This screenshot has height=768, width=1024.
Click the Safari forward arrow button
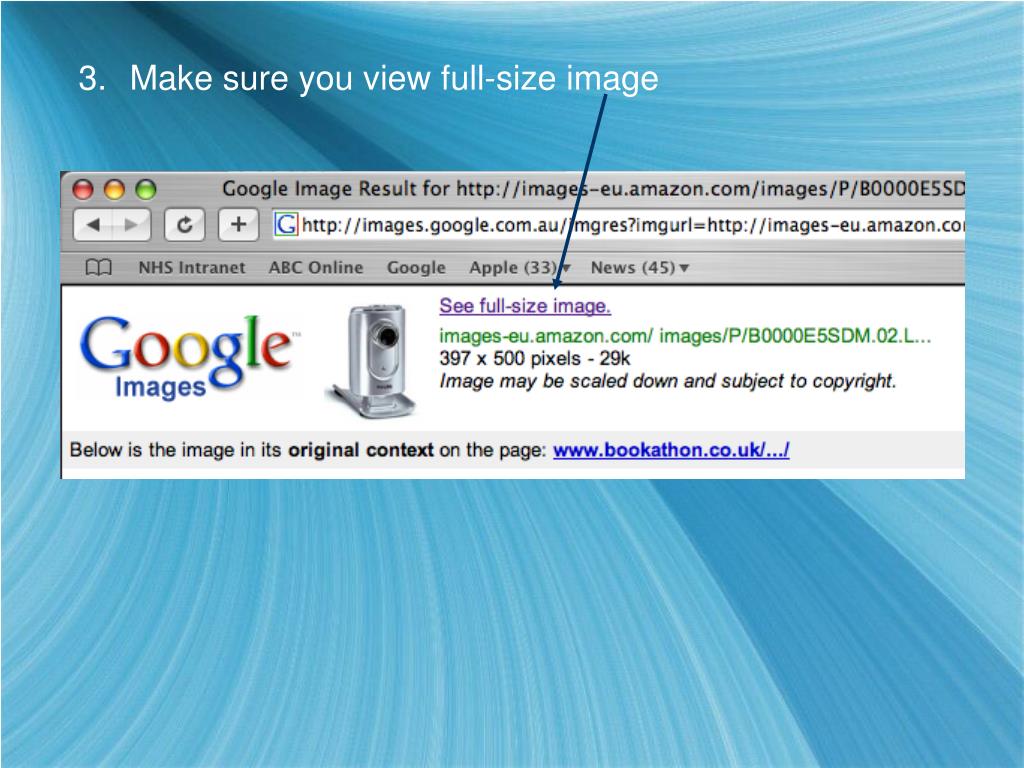[131, 225]
